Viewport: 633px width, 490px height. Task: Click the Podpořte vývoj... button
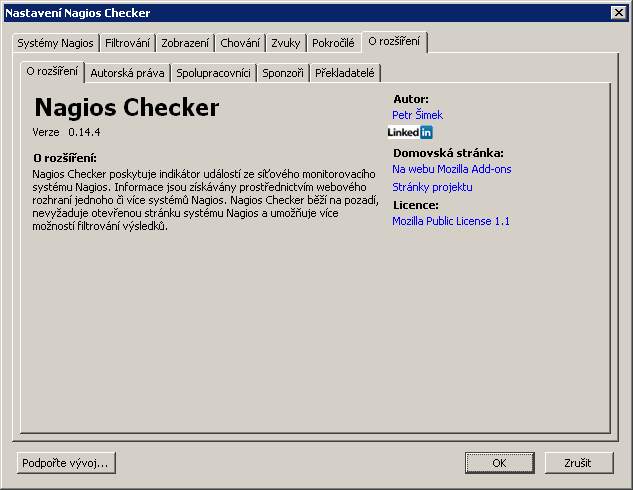[66, 463]
